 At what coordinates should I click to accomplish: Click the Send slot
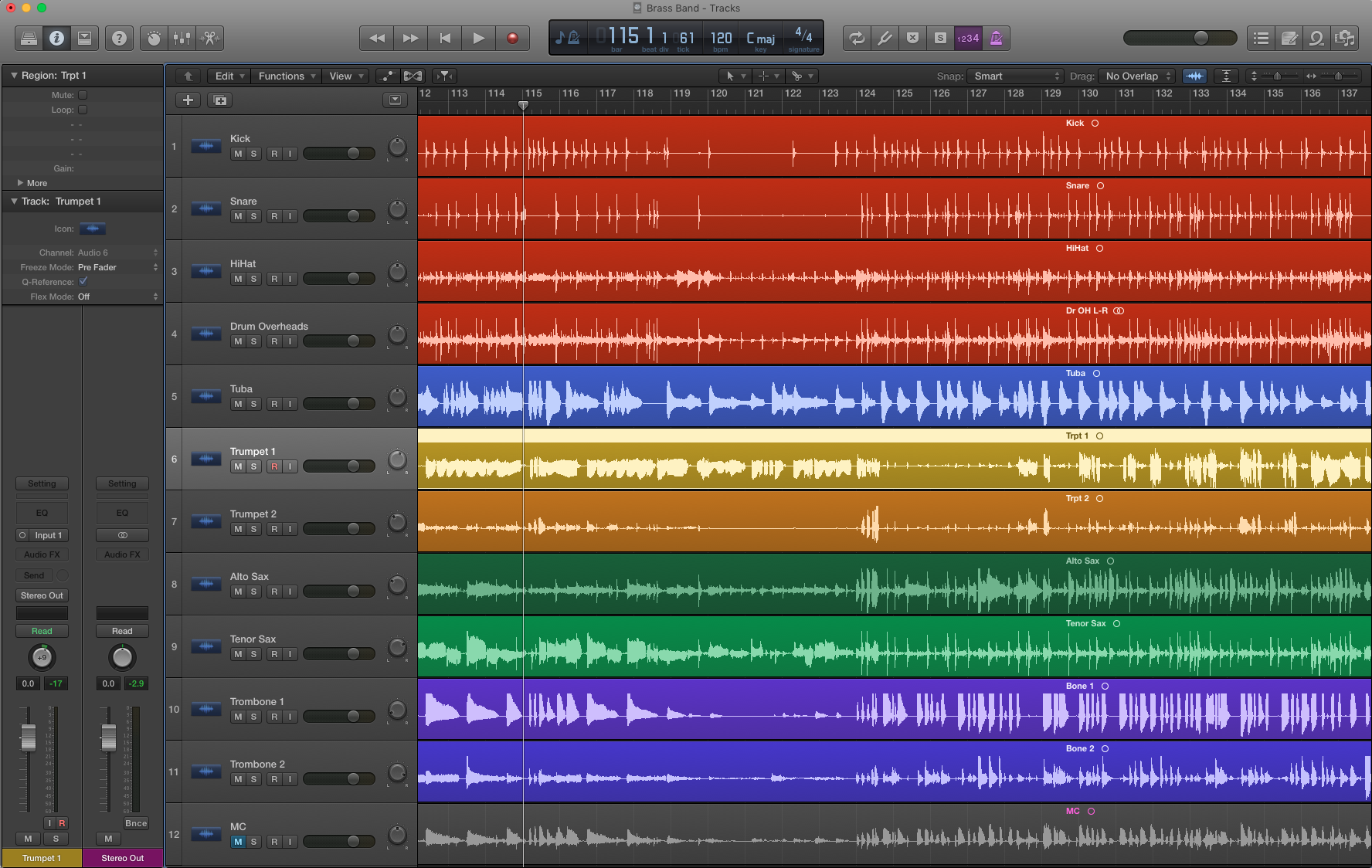(x=34, y=575)
